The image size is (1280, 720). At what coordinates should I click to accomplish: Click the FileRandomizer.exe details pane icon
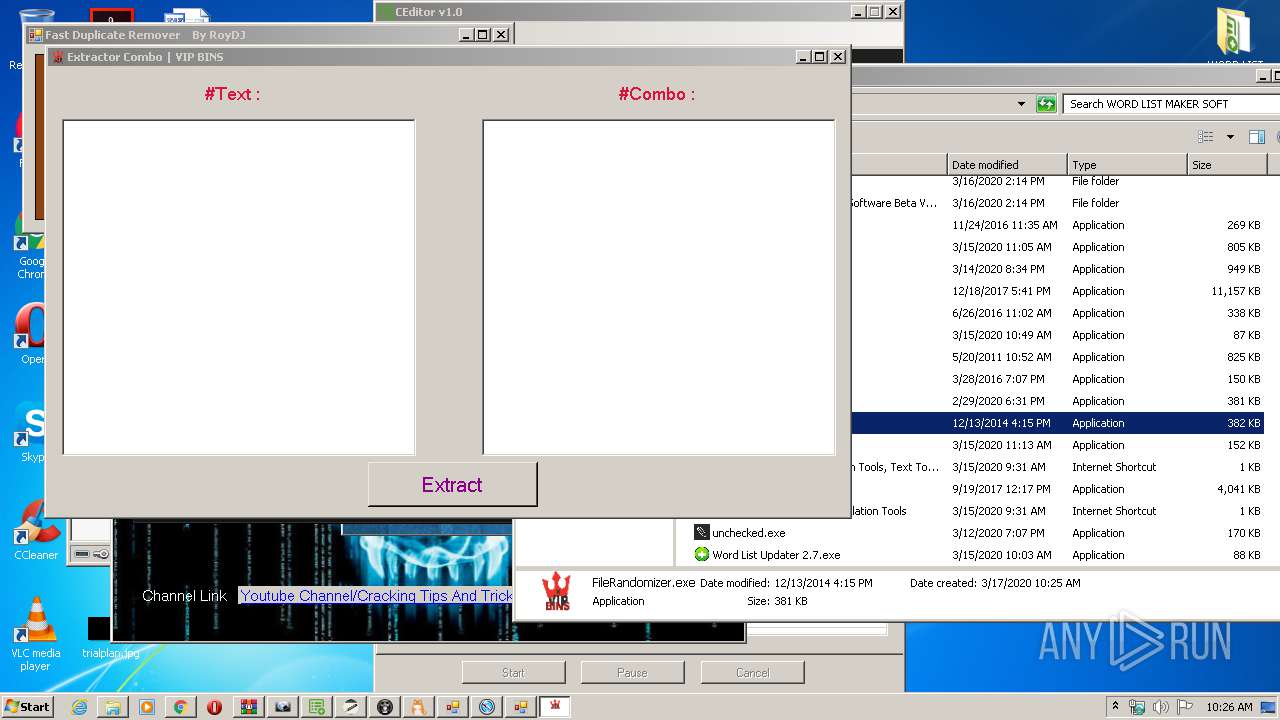(557, 591)
